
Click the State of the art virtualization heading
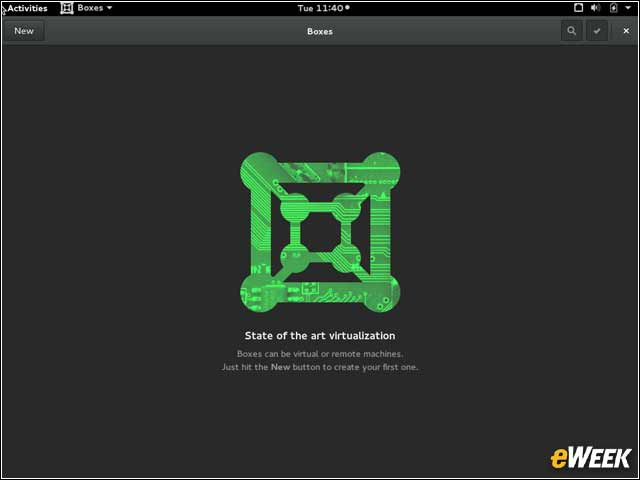[320, 336]
